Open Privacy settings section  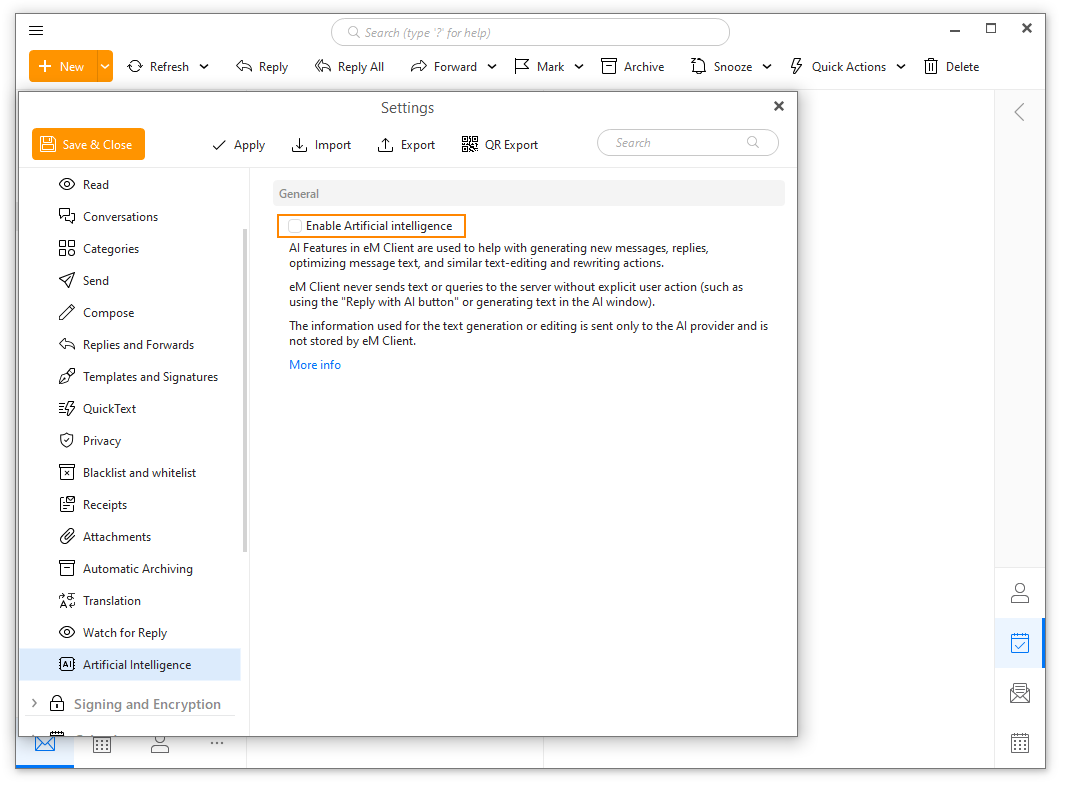pyautogui.click(x=130, y=441)
